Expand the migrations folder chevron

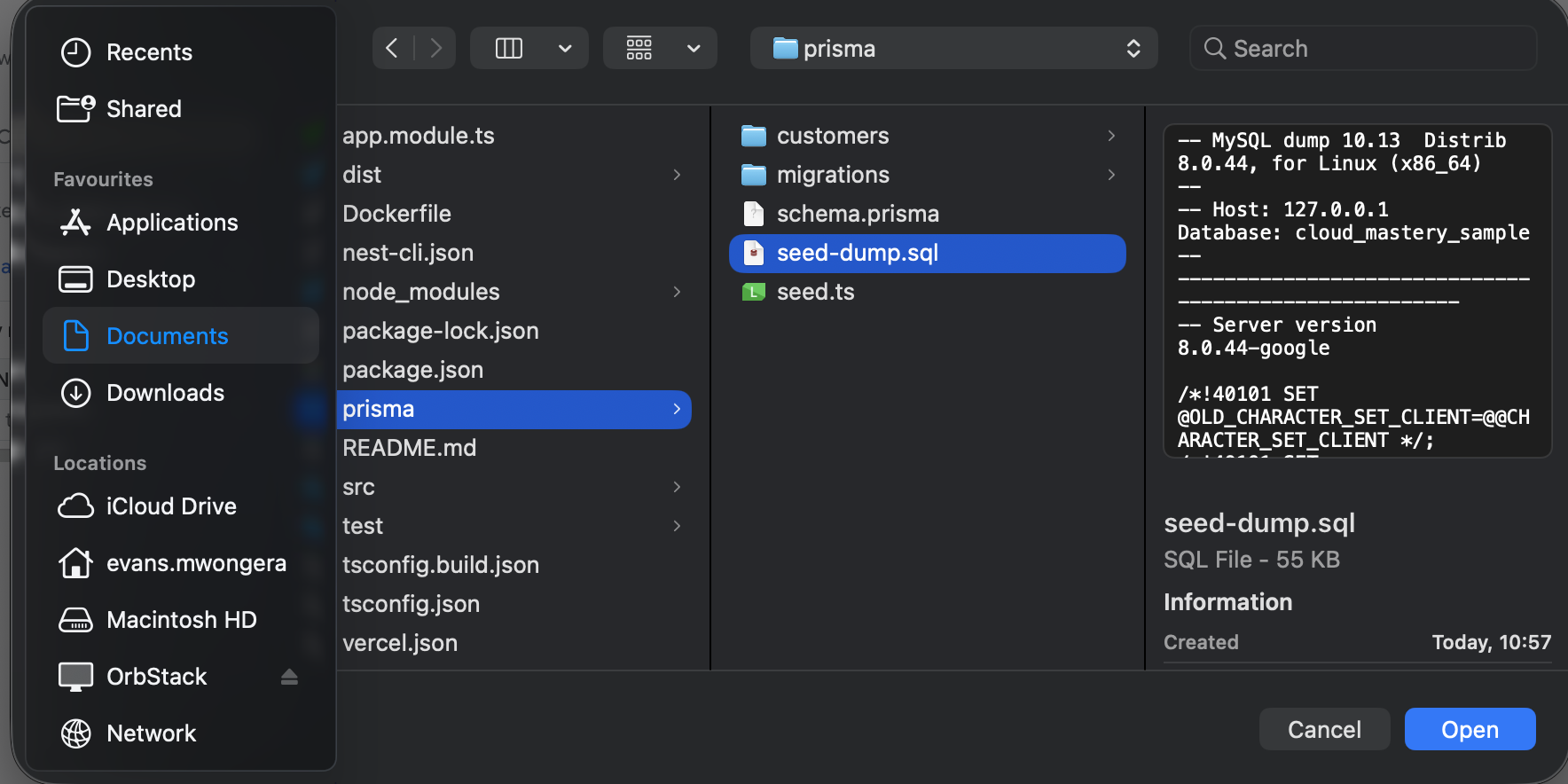1111,175
